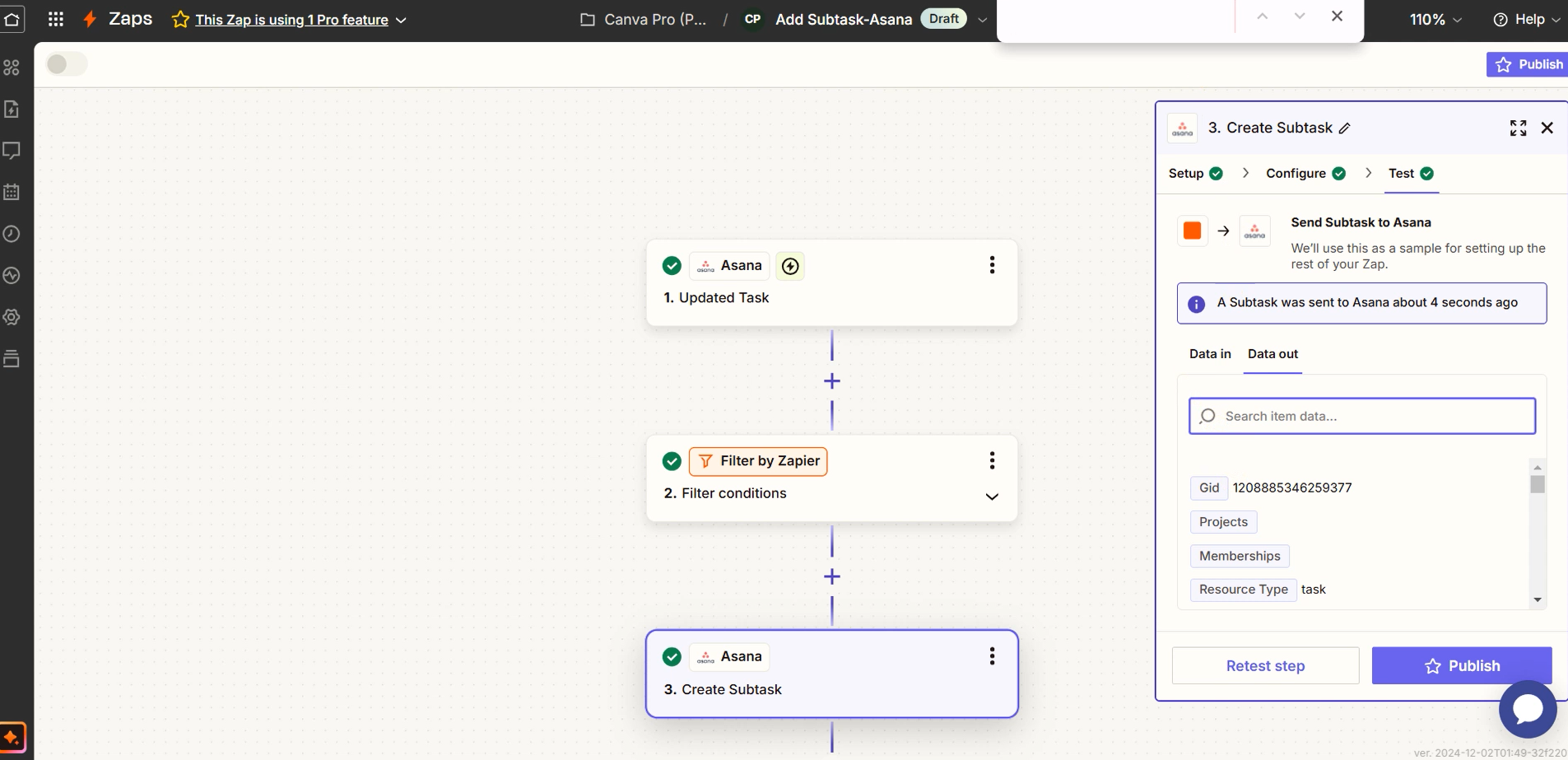Screen dimensions: 1568x760
Task: Click the Retest step button
Action: coord(1265,665)
